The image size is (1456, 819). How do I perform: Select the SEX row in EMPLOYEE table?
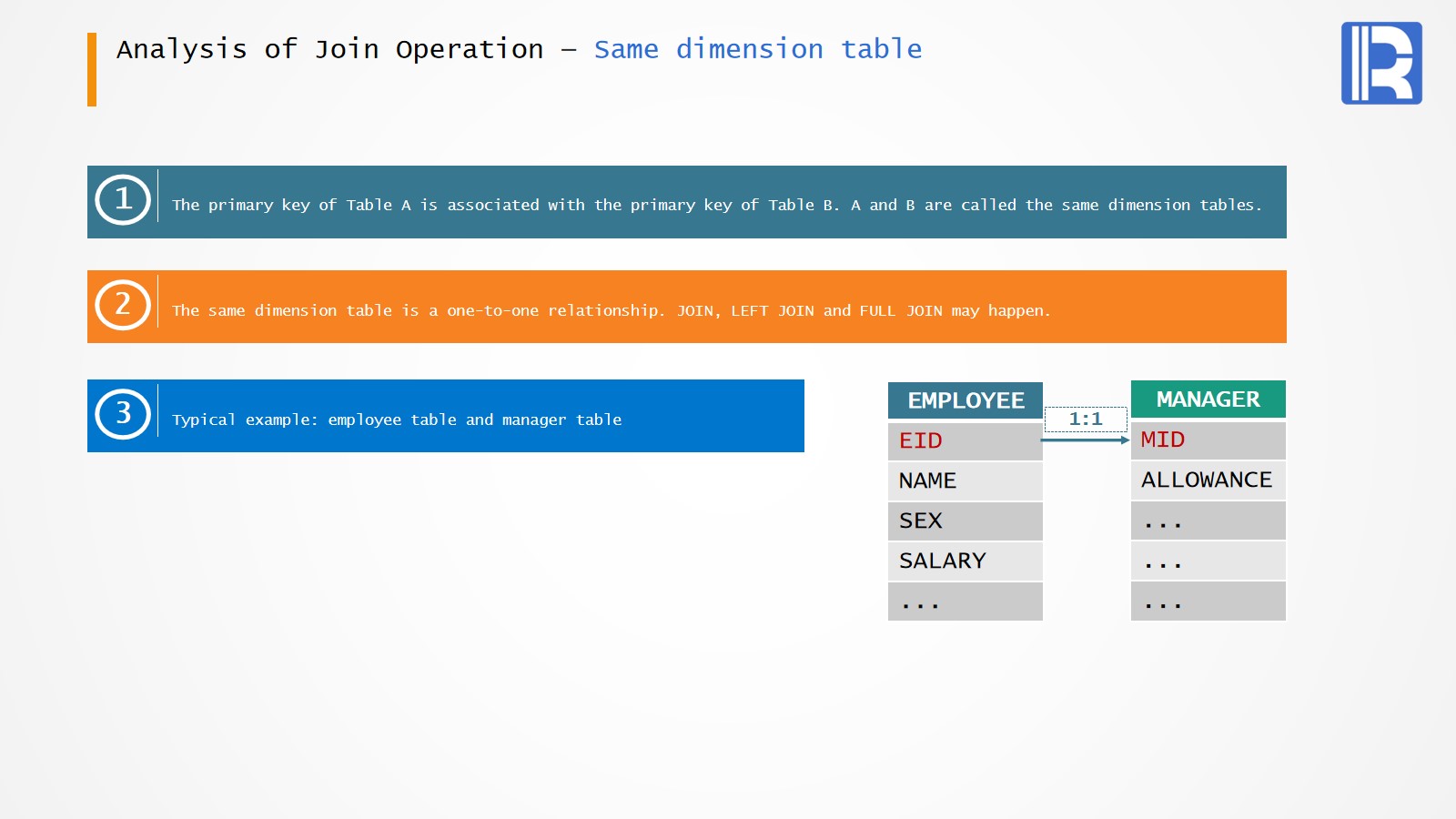tap(965, 521)
